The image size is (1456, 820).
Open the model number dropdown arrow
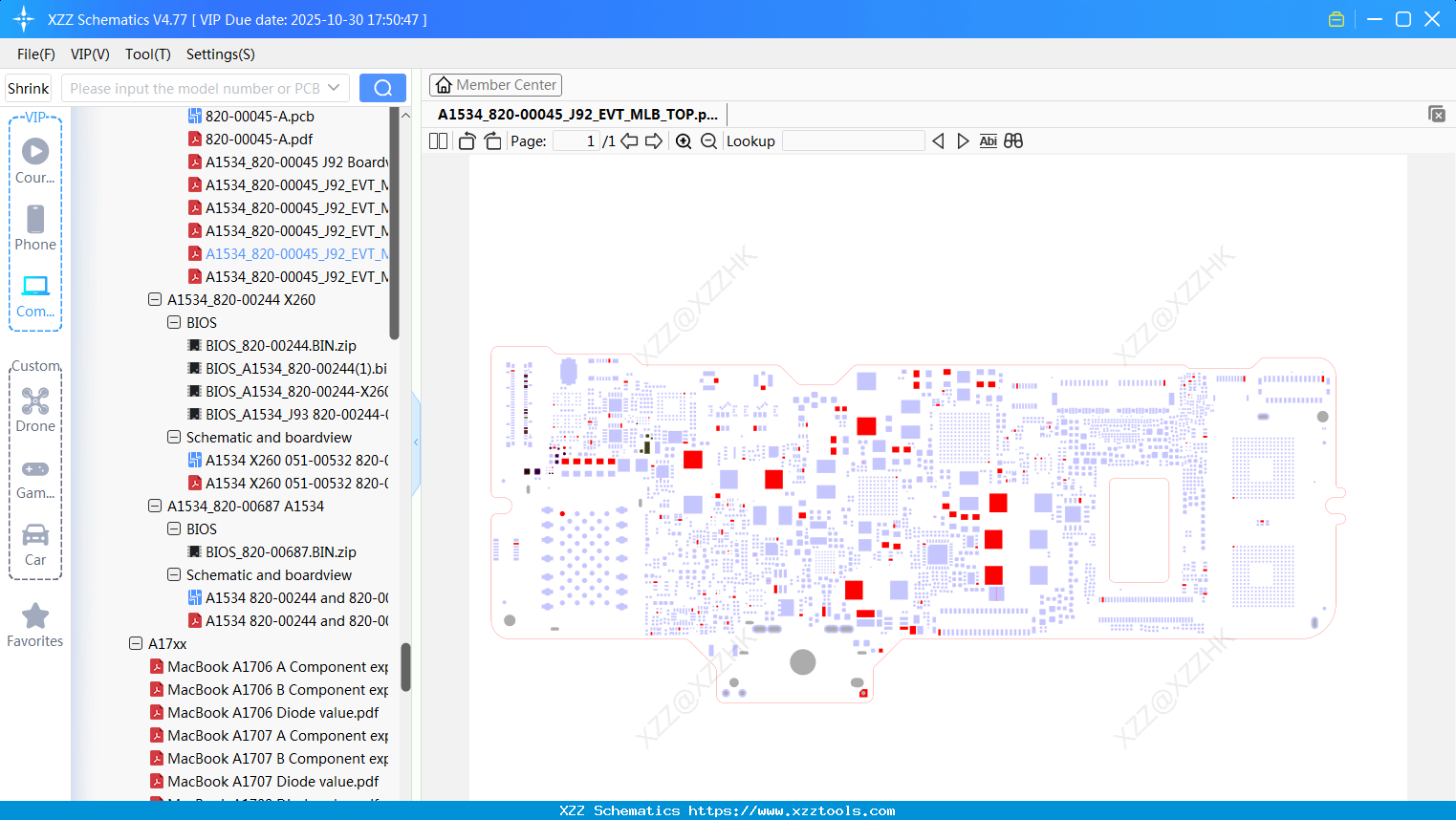(334, 88)
